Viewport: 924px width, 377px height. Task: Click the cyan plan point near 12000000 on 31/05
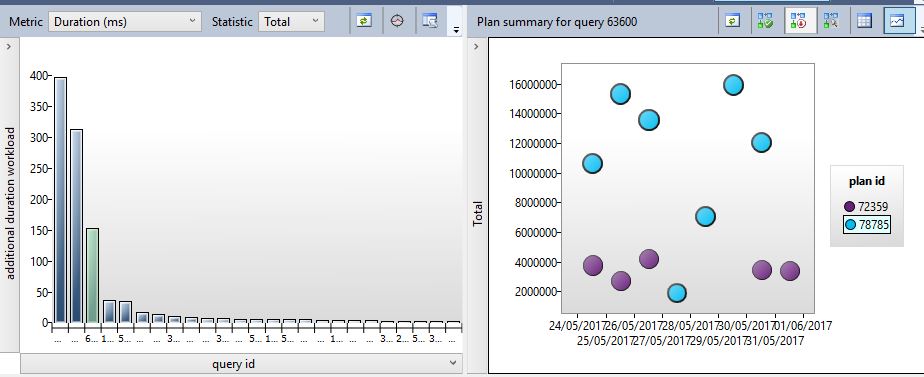[x=761, y=143]
